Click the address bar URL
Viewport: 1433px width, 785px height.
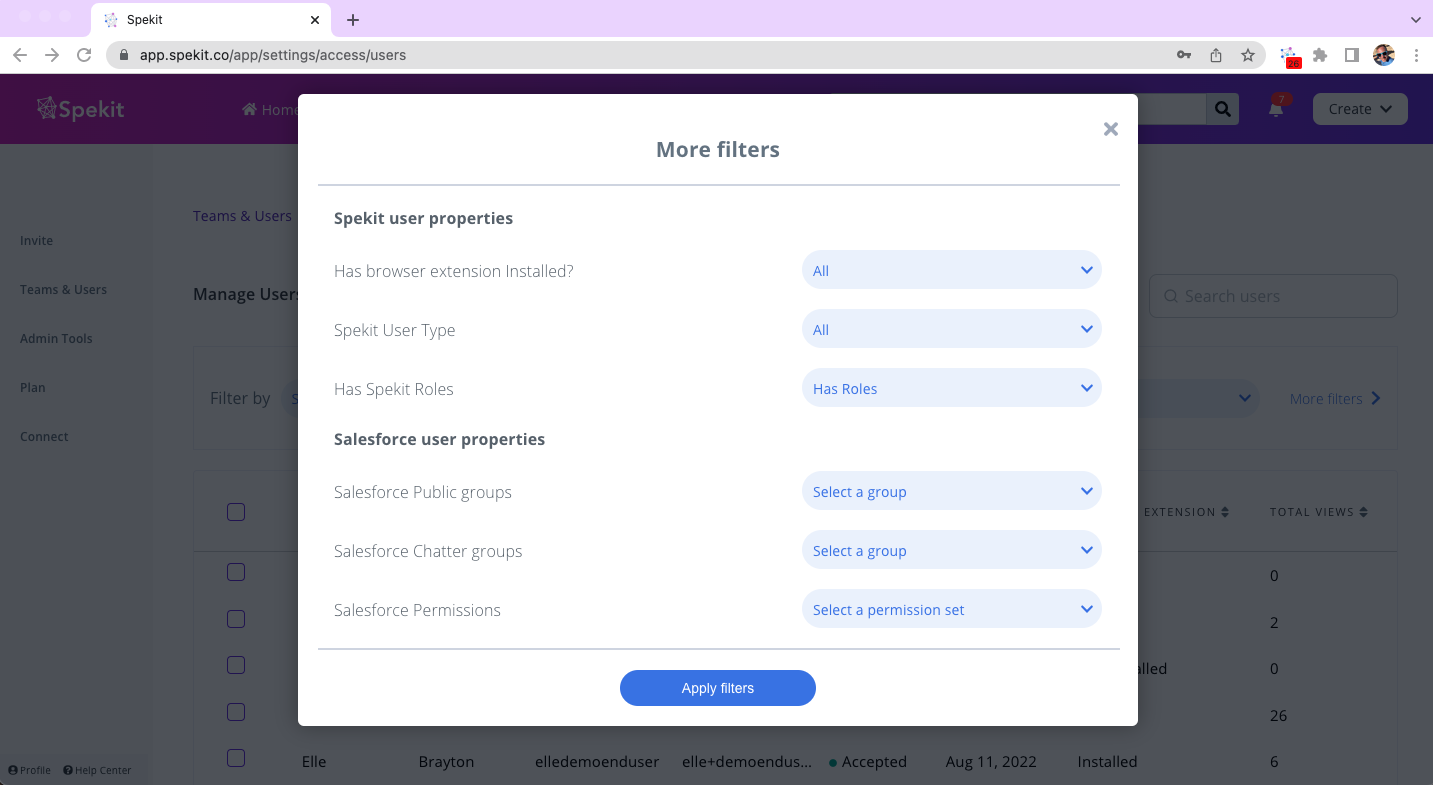coord(273,55)
